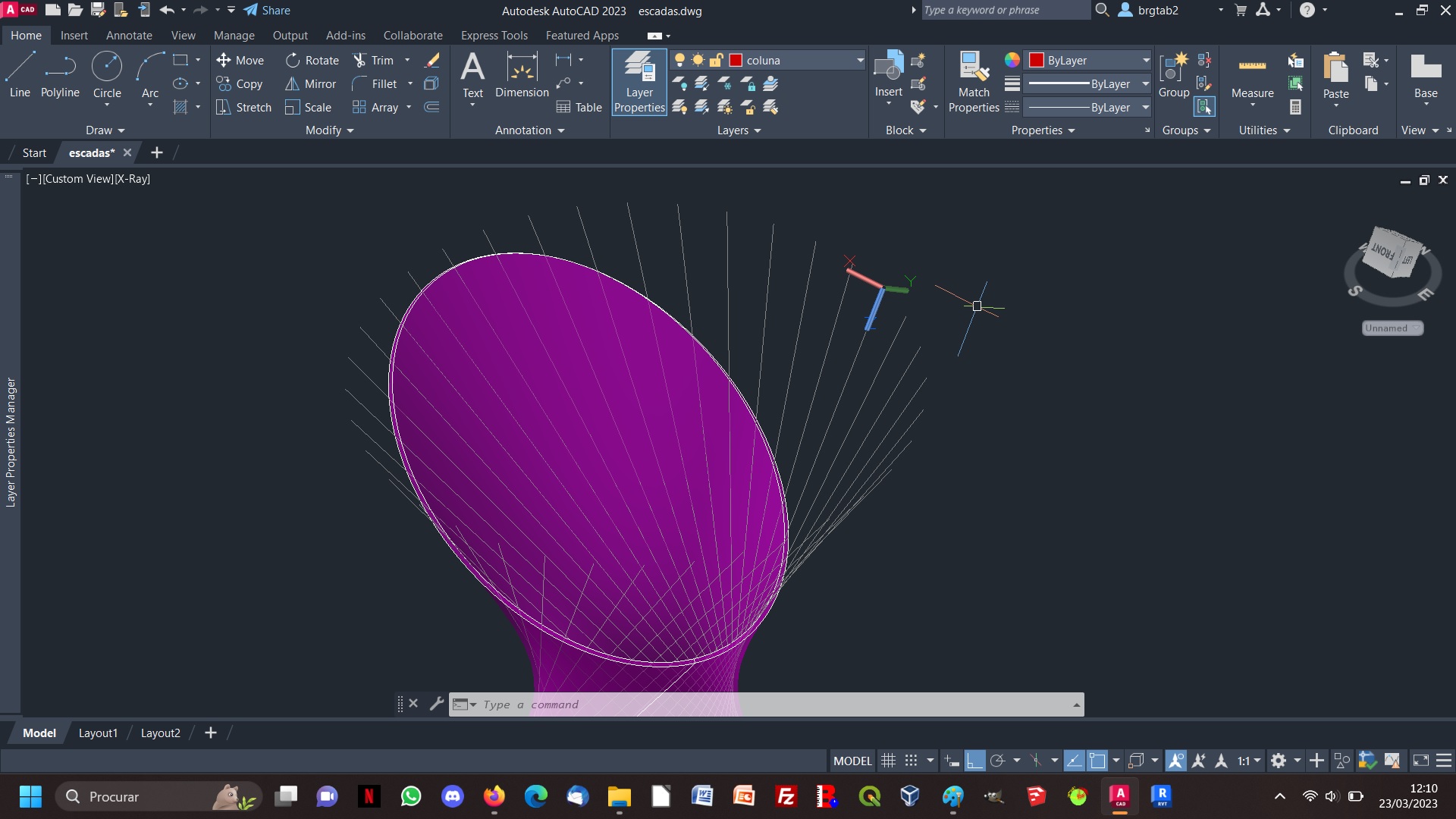This screenshot has height=819, width=1456.
Task: Open the Annotate ribbon tab
Action: [x=129, y=35]
